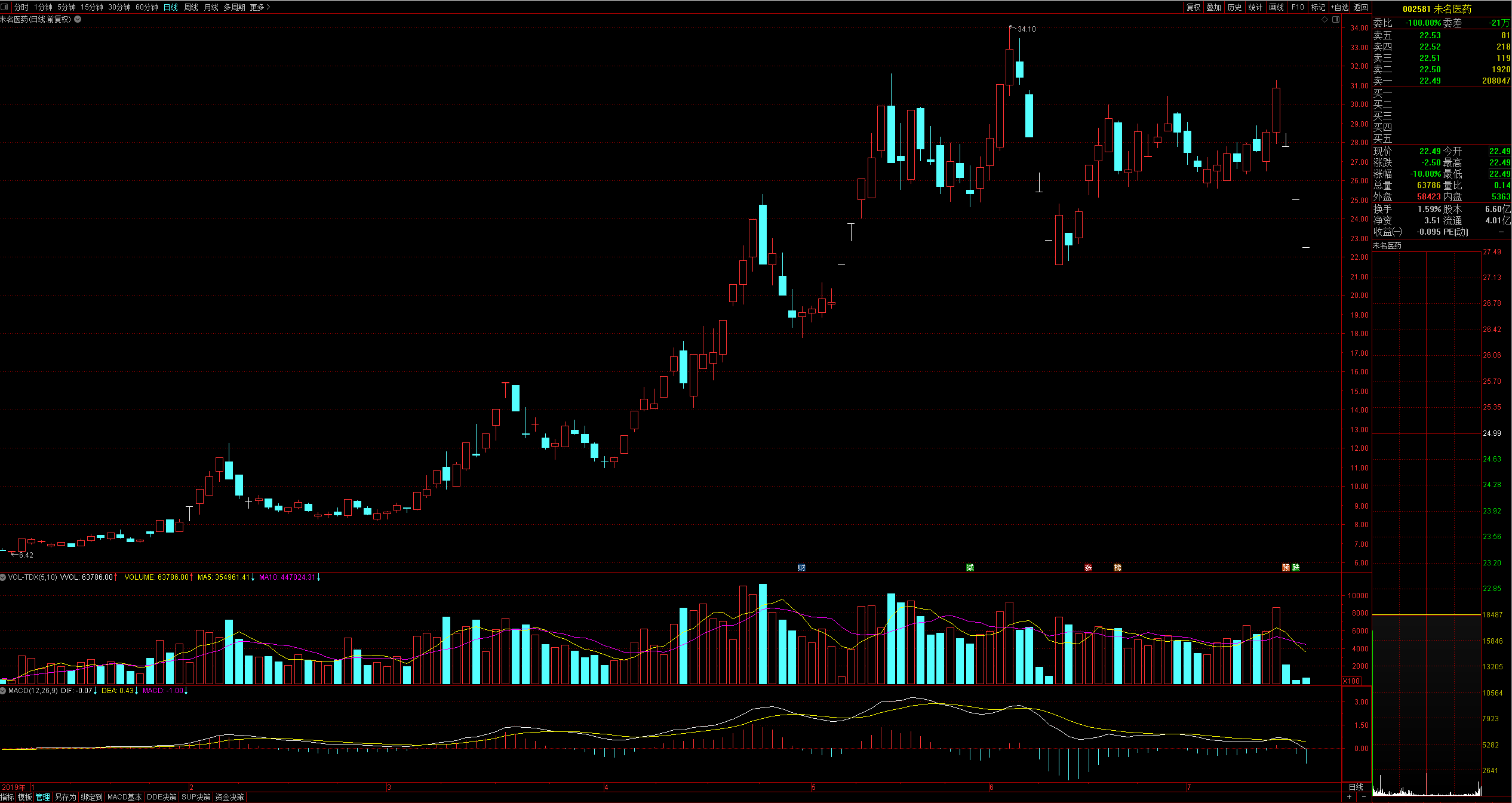Click the window layout icon at chart top-right
This screenshot has height=803, width=1512.
pos(1336,20)
